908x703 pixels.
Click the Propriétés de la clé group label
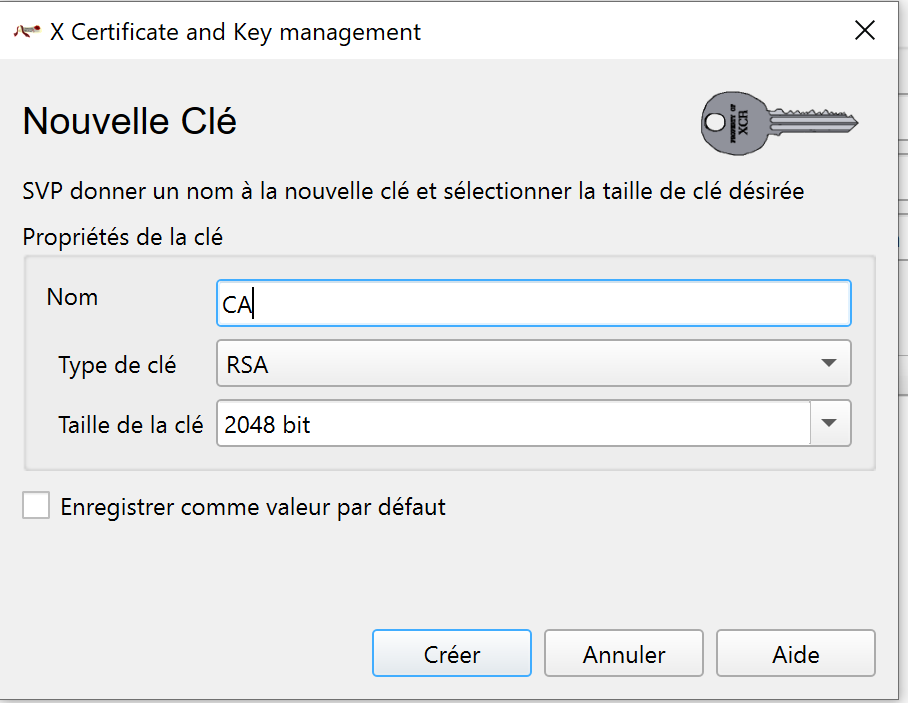click(x=122, y=238)
